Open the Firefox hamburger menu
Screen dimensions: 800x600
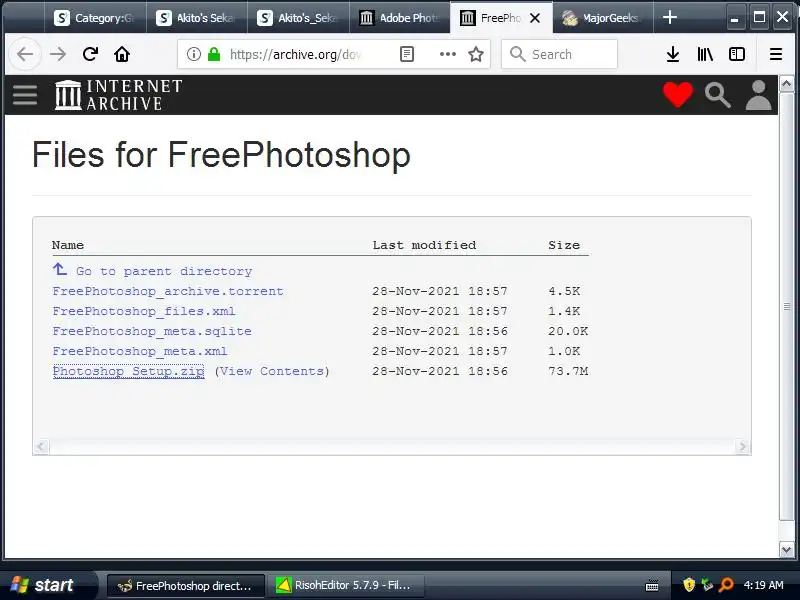tap(776, 54)
